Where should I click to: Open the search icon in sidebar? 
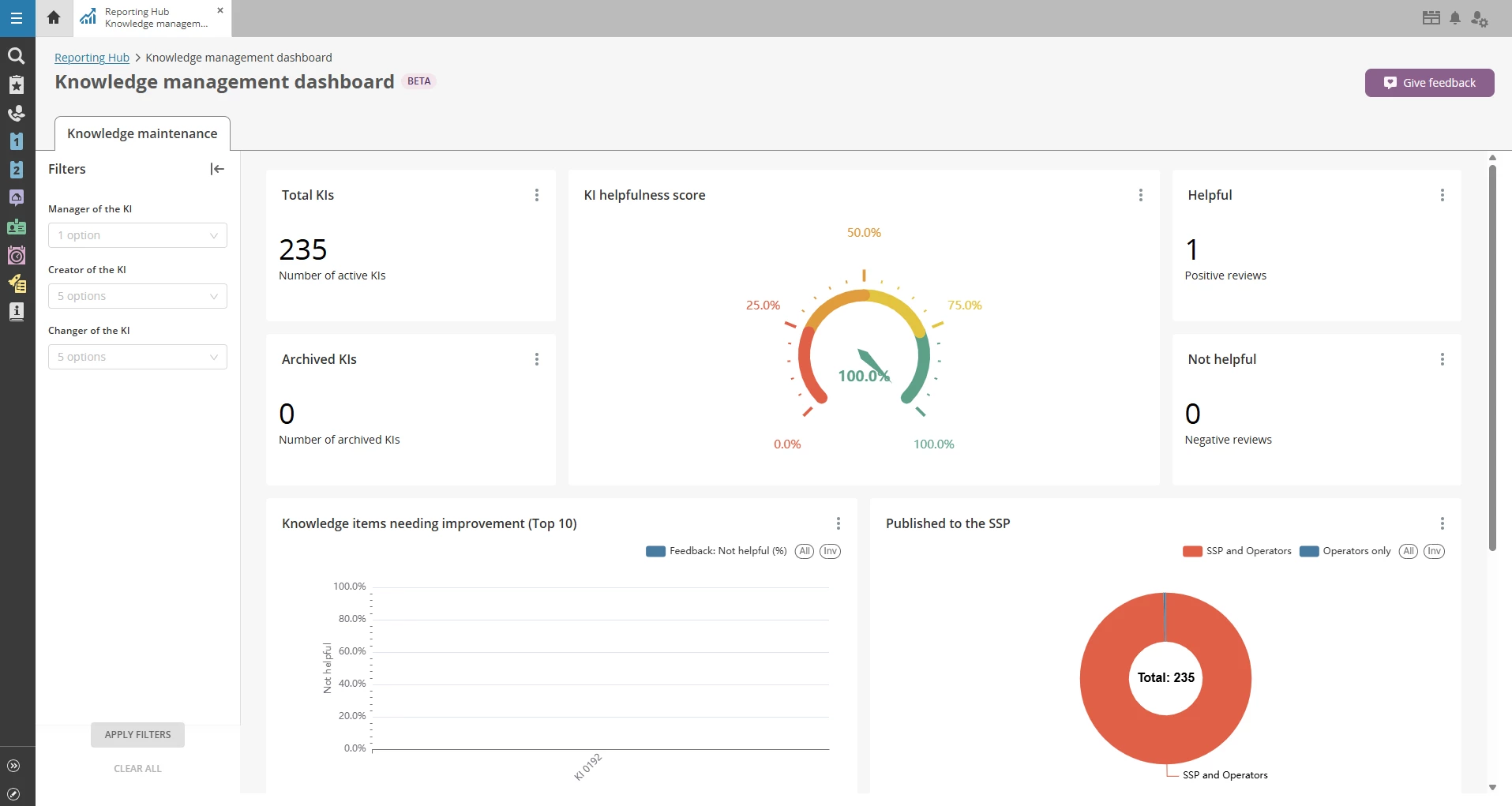[16, 56]
